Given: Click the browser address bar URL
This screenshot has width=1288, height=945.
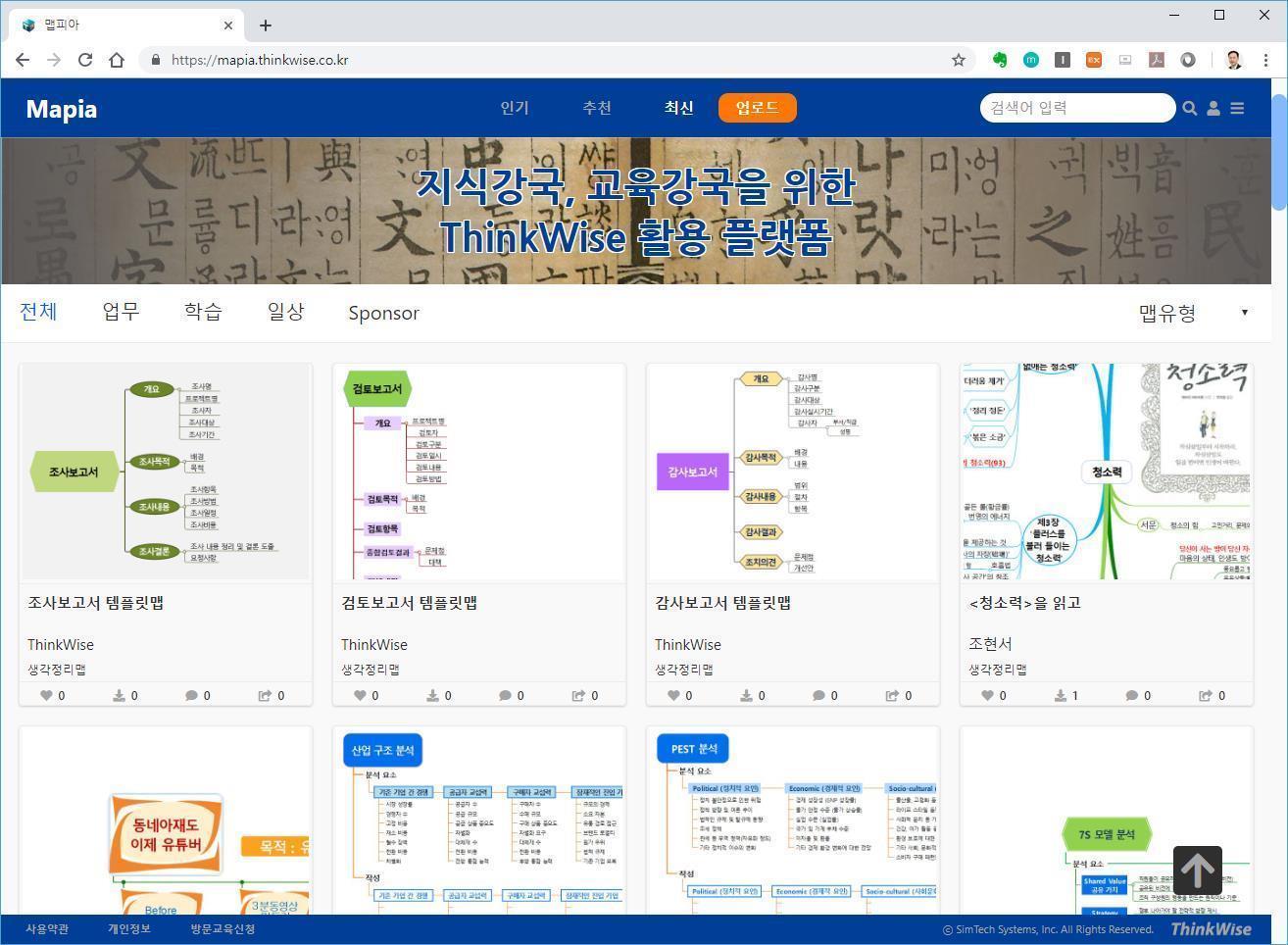Looking at the screenshot, I should point(260,60).
